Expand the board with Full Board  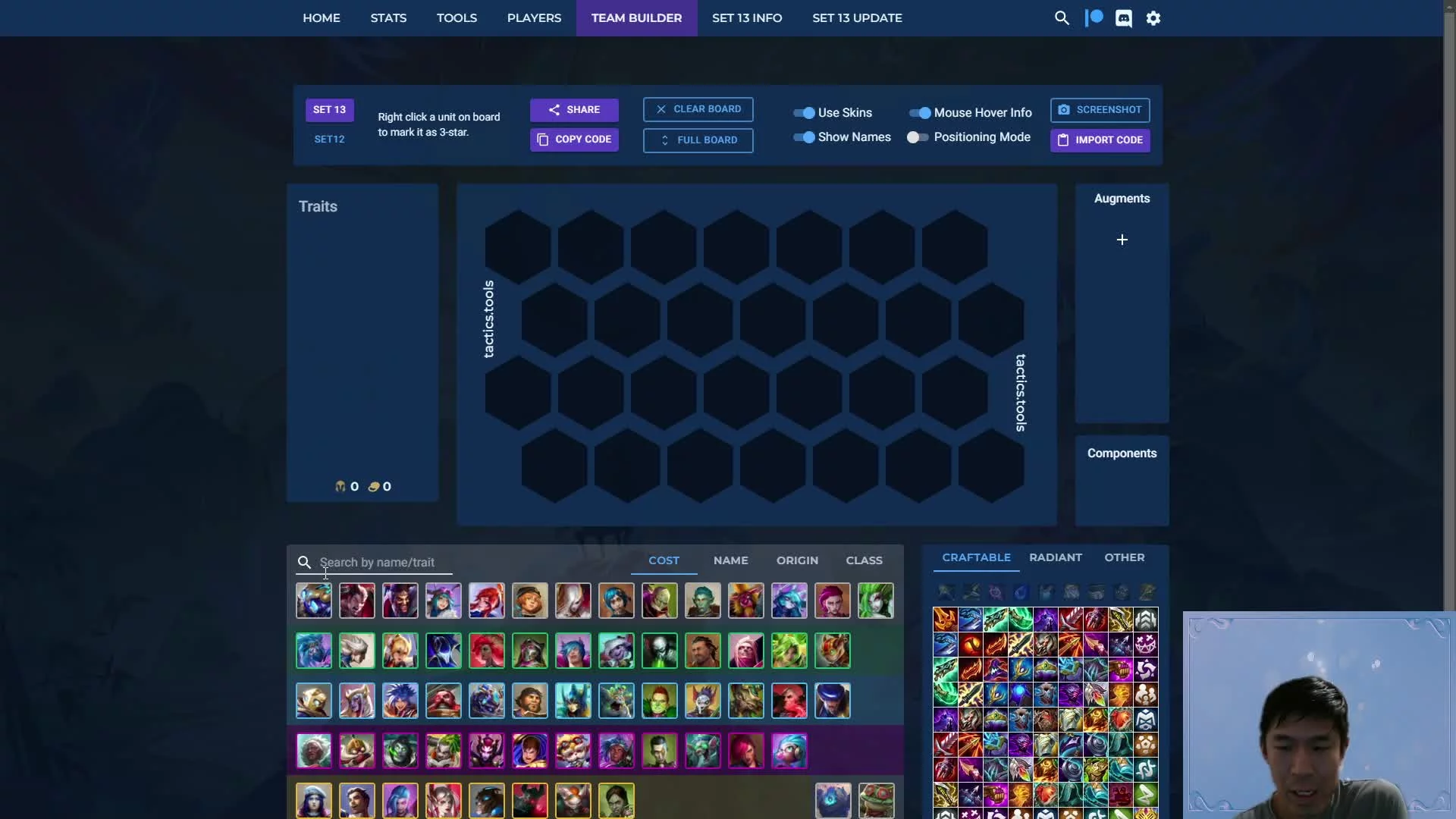tap(698, 140)
